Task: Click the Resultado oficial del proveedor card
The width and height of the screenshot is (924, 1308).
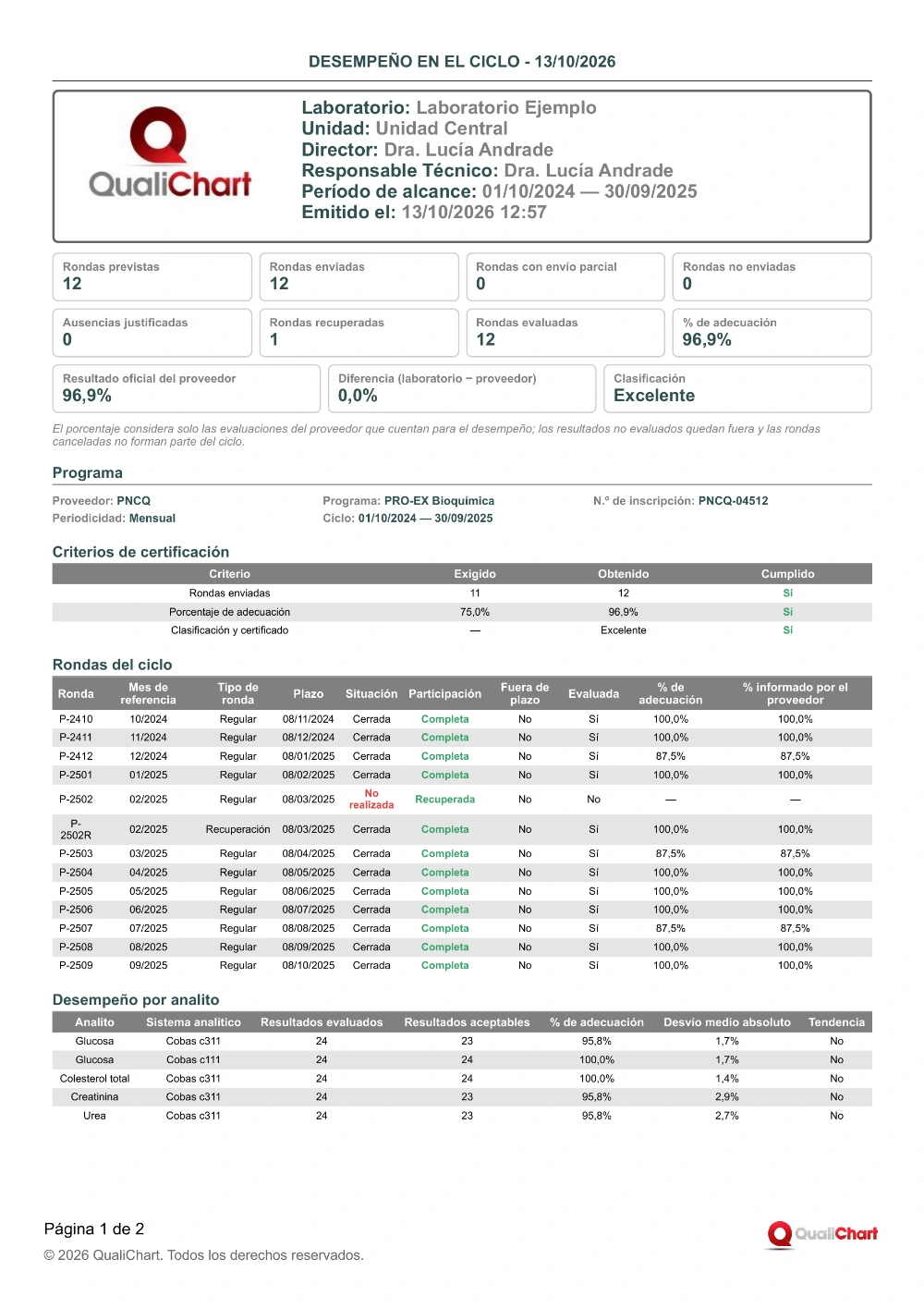Action: pyautogui.click(x=187, y=388)
